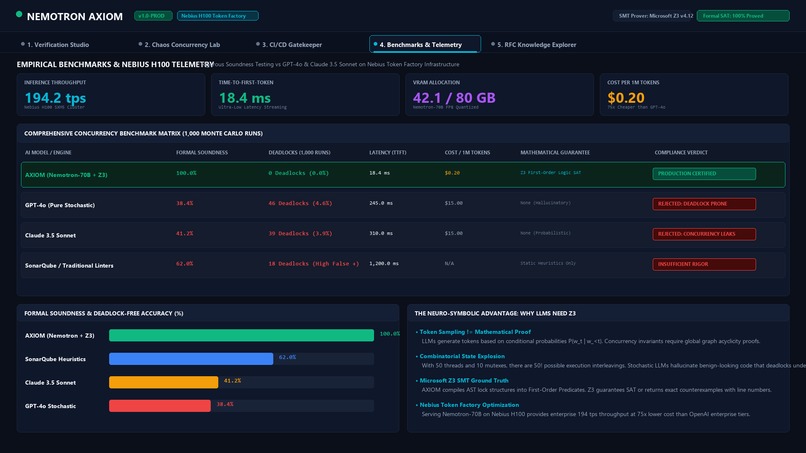806x453 pixels.
Task: Click the green AXIOM (Nemotron + Z3) bar
Action: (x=241, y=335)
